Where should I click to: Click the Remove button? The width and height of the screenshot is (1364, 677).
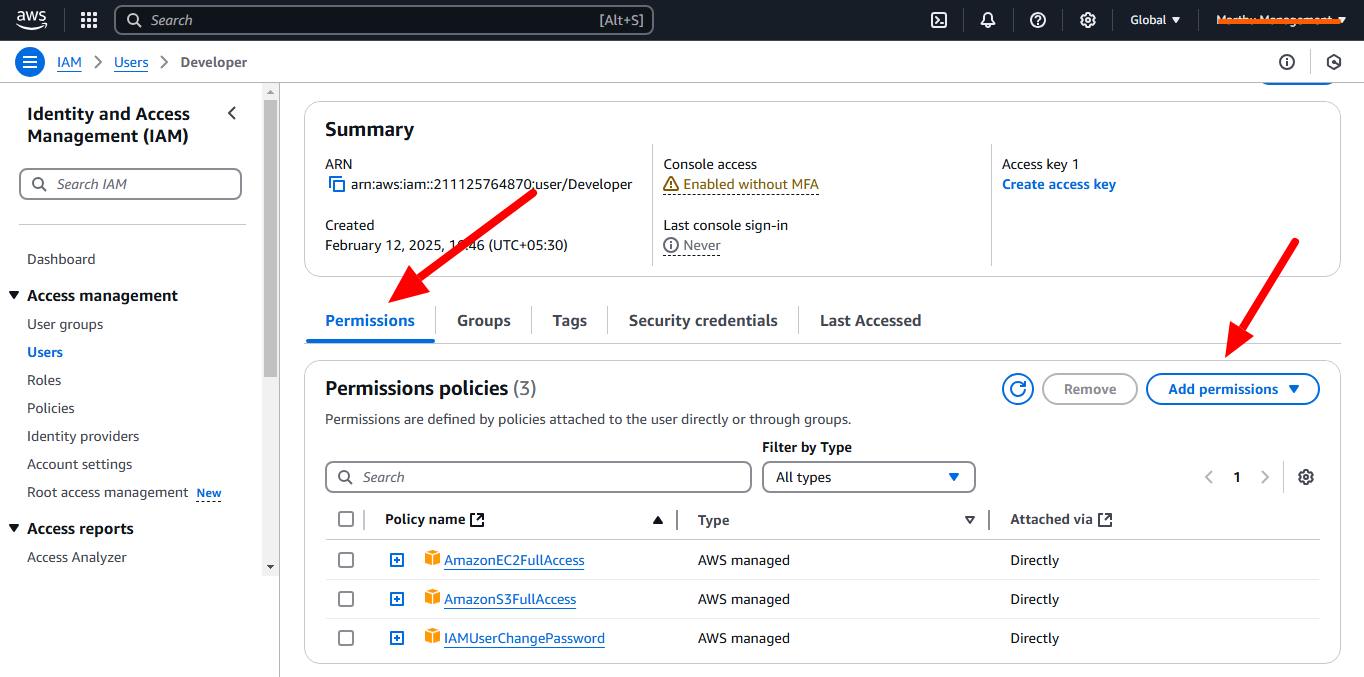[1090, 389]
